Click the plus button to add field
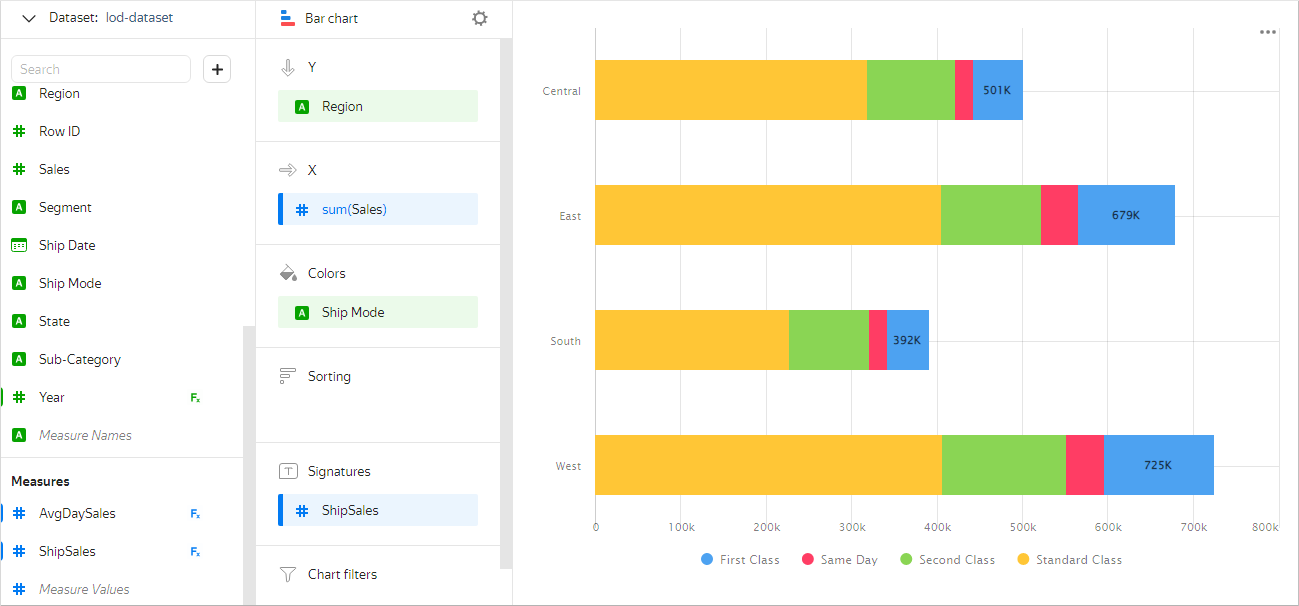Viewport: 1299px width, 606px height. [217, 69]
